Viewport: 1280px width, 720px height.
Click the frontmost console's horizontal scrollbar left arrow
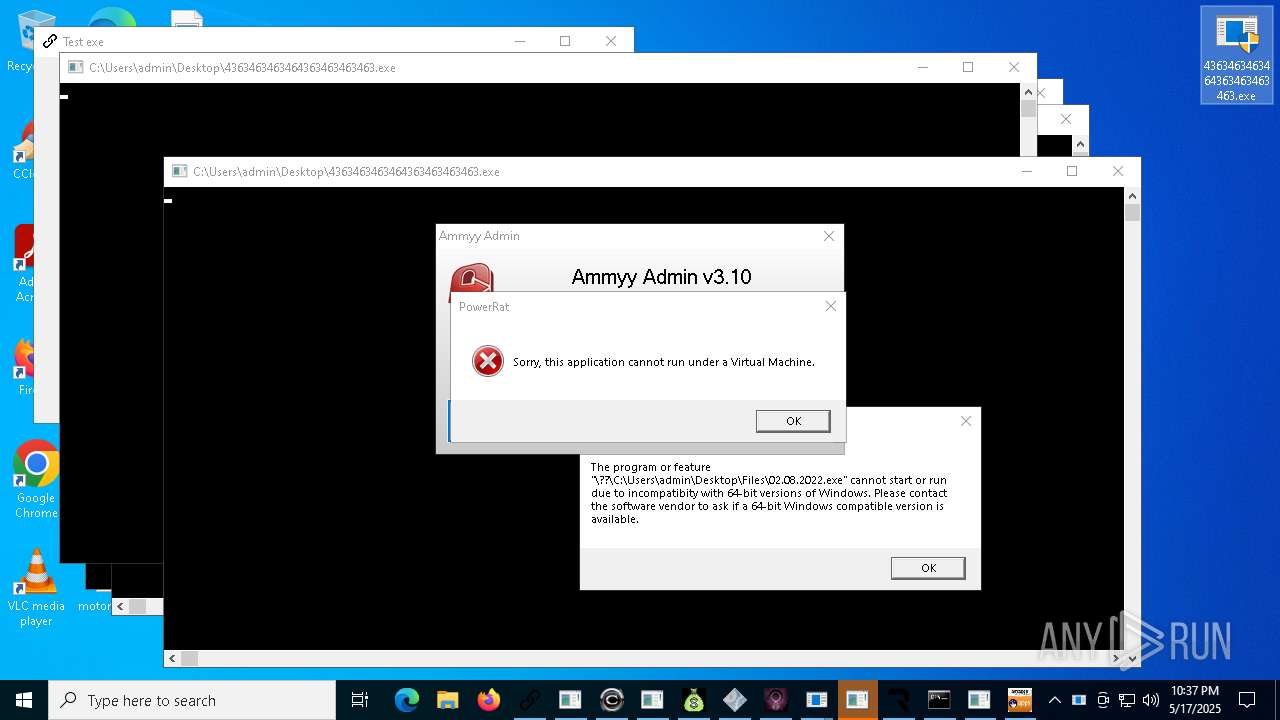172,658
